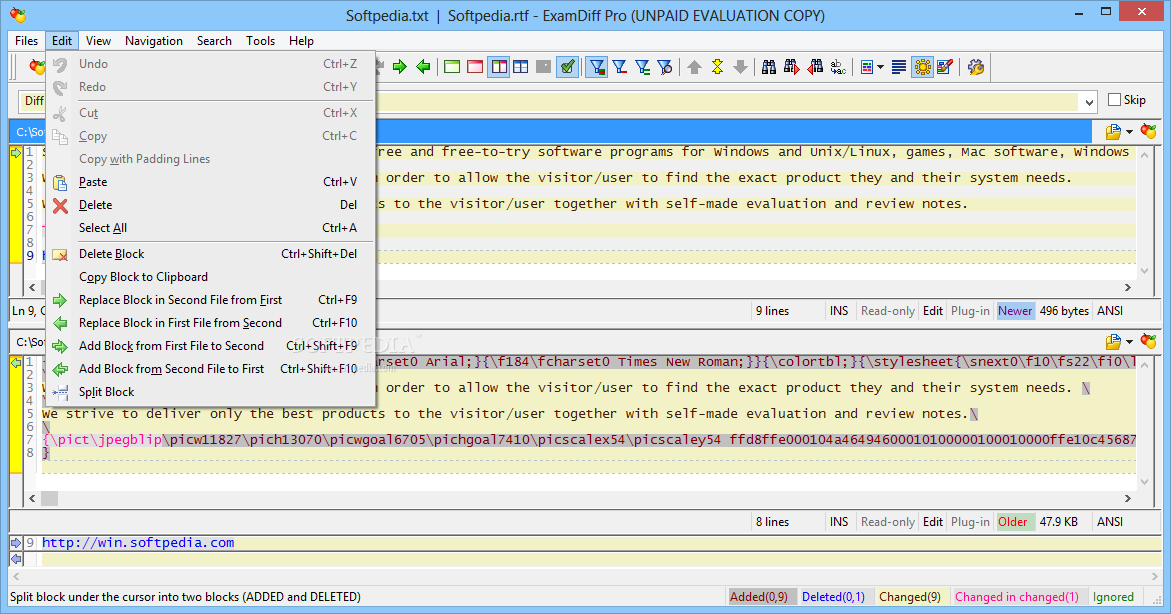This screenshot has height=614, width=1171.
Task: Open the View menu
Action: pos(98,41)
